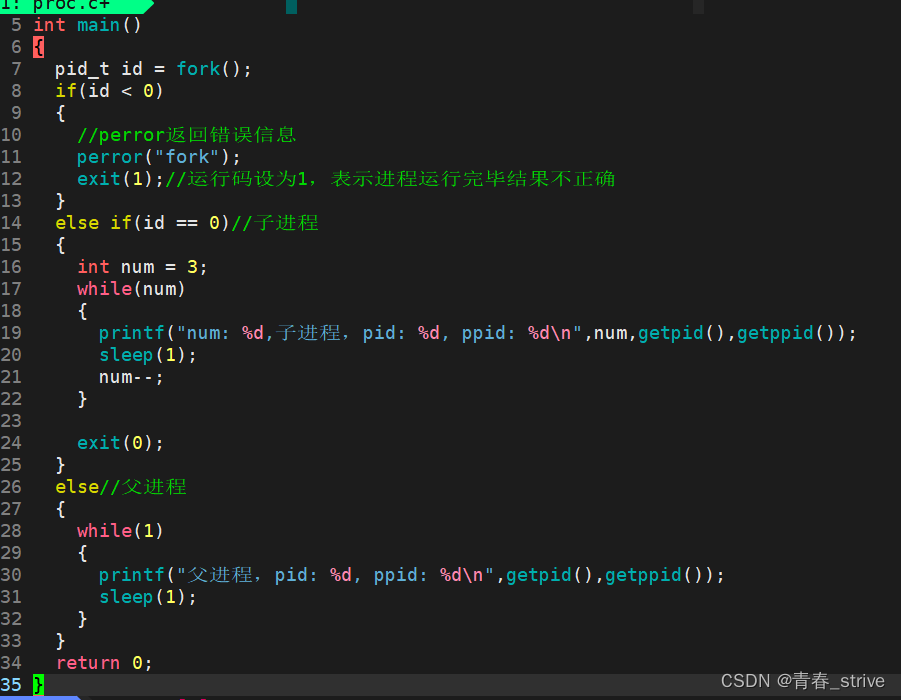
Task: Click 'pid_t id = fork();' on line 7
Action: coord(153,69)
